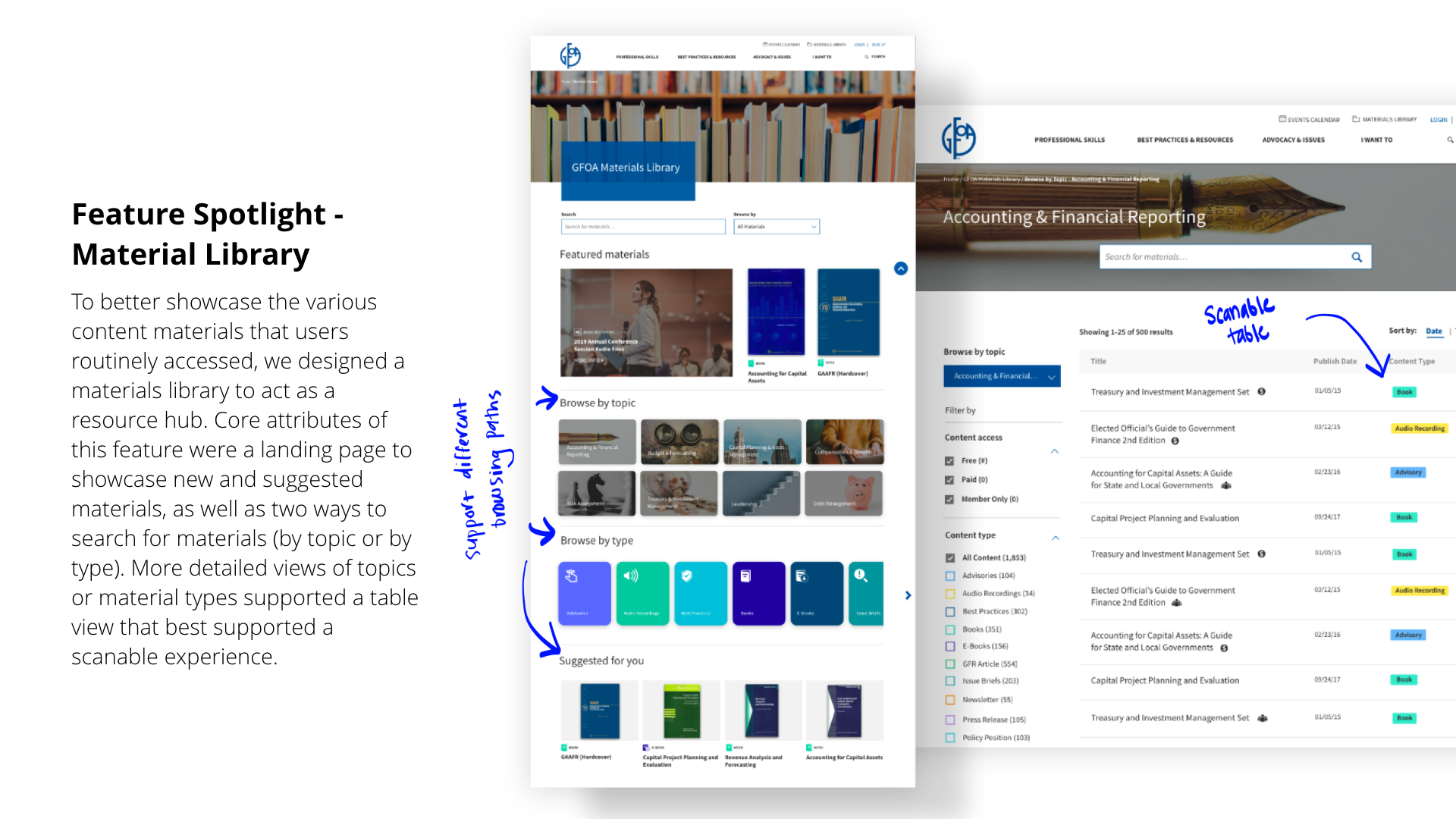
Task: Collapse the Content type filter section
Action: pyautogui.click(x=1056, y=538)
